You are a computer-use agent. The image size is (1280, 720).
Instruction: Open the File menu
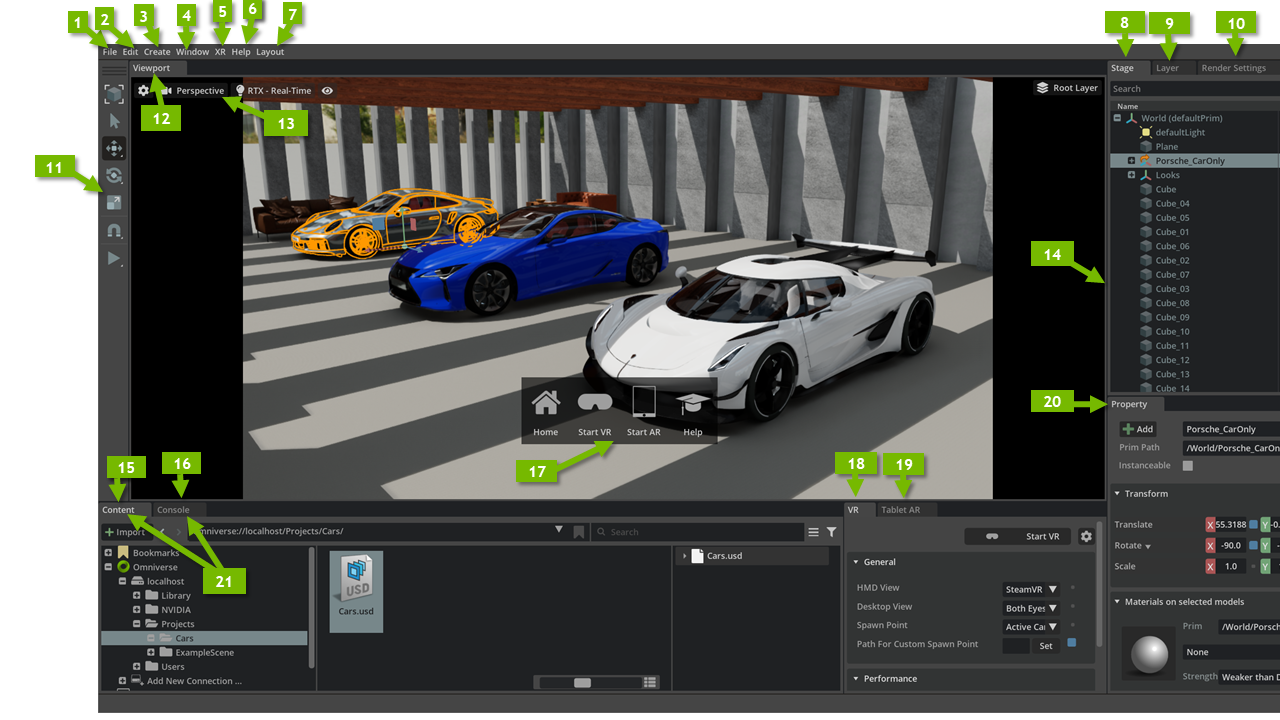[109, 52]
